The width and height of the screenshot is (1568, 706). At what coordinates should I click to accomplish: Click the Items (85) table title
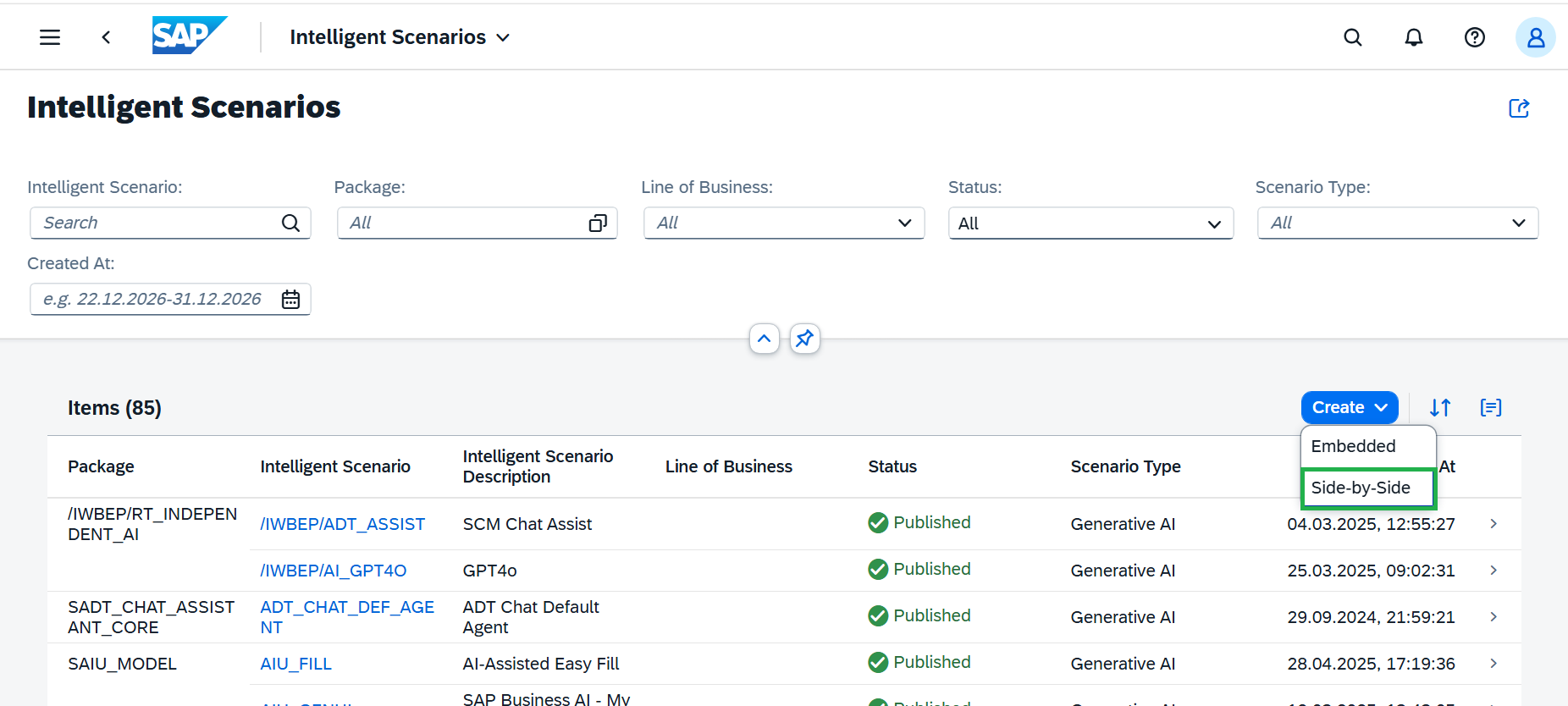pos(114,408)
